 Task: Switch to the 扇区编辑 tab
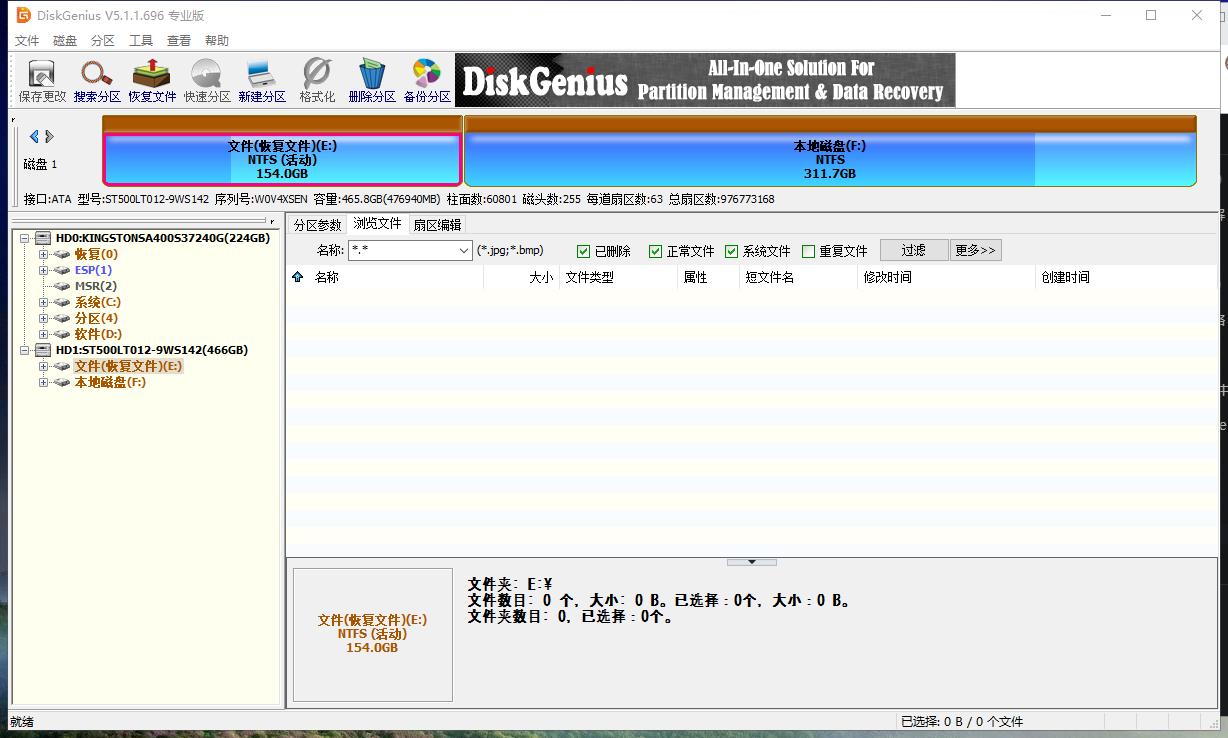(437, 225)
